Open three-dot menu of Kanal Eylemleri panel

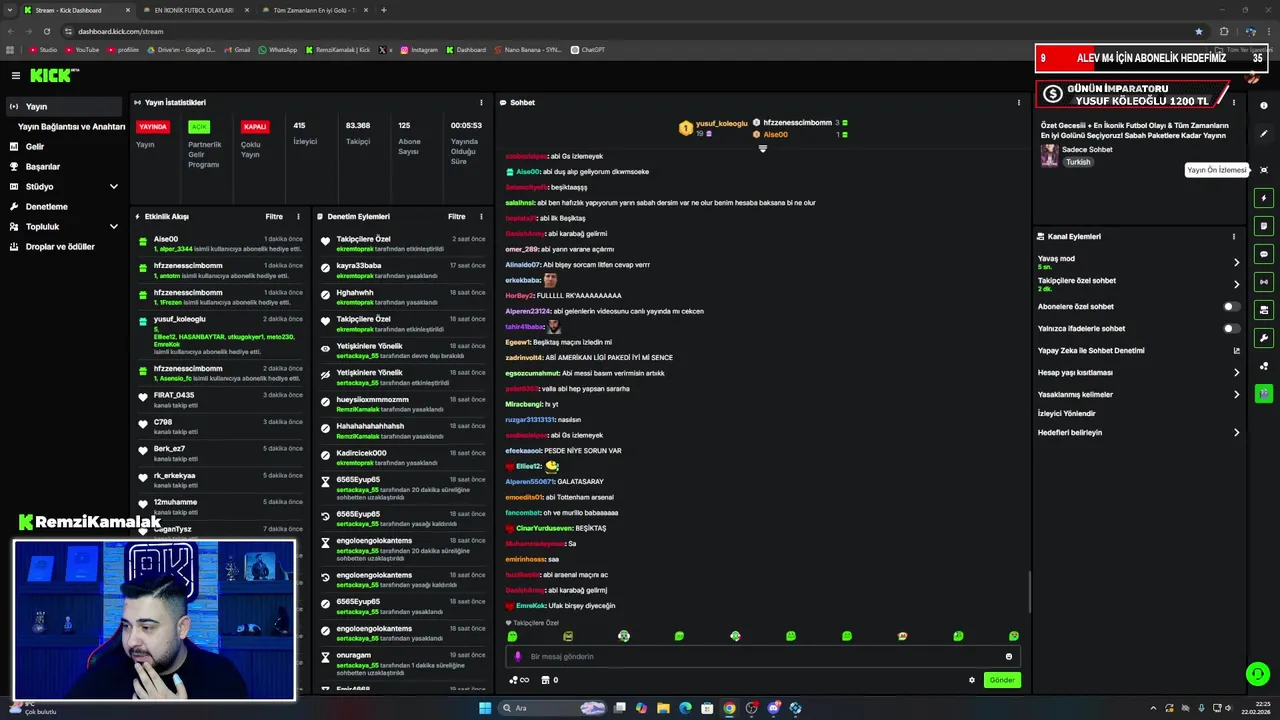tap(1233, 237)
